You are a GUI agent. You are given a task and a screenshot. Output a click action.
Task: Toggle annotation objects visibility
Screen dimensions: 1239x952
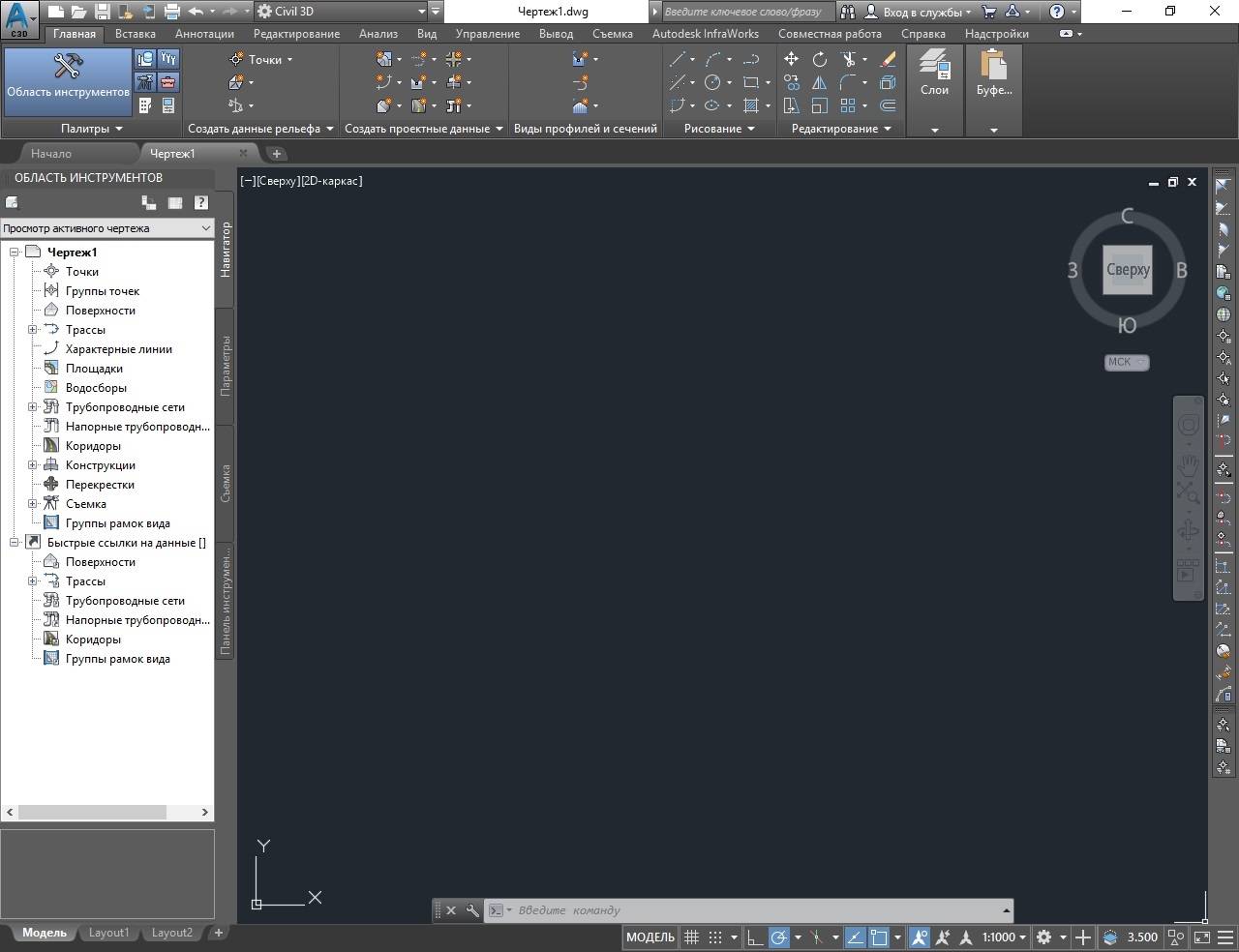(x=919, y=937)
